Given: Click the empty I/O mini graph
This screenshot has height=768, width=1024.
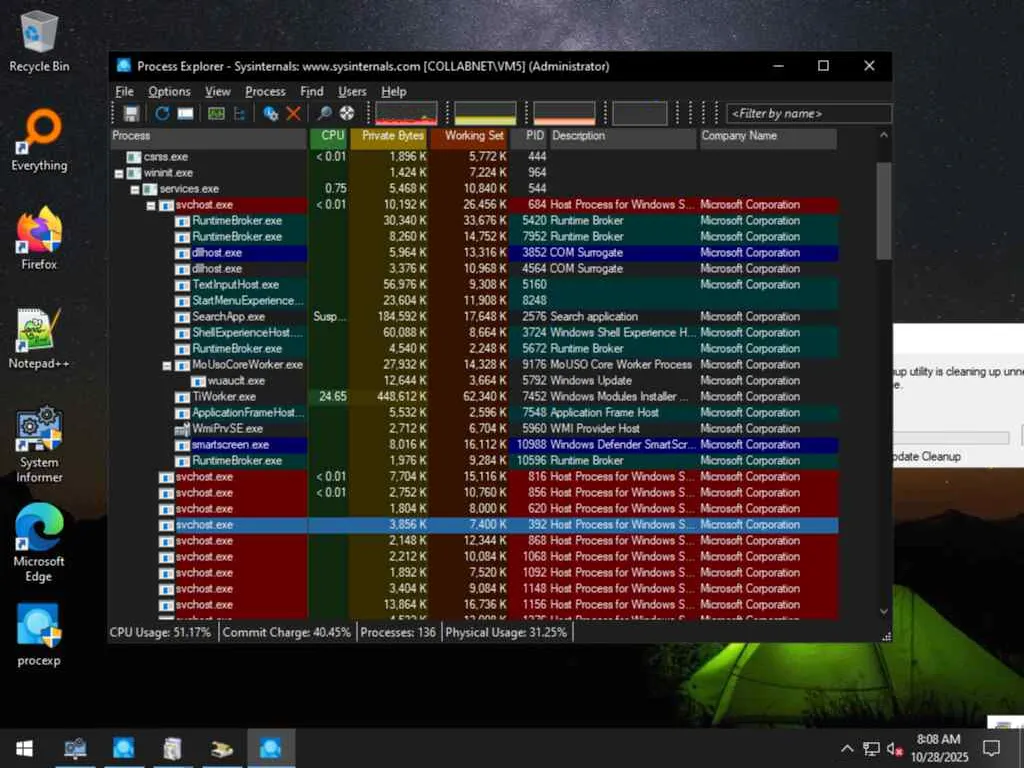Looking at the screenshot, I should (640, 113).
